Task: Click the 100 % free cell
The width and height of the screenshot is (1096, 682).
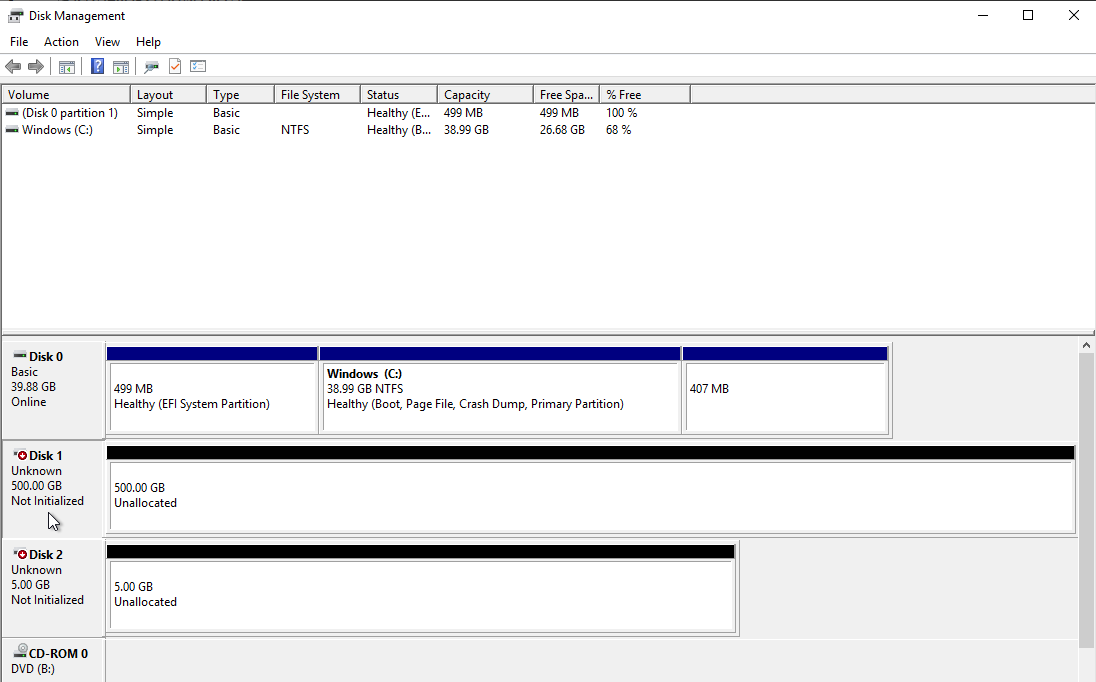Action: tap(621, 113)
